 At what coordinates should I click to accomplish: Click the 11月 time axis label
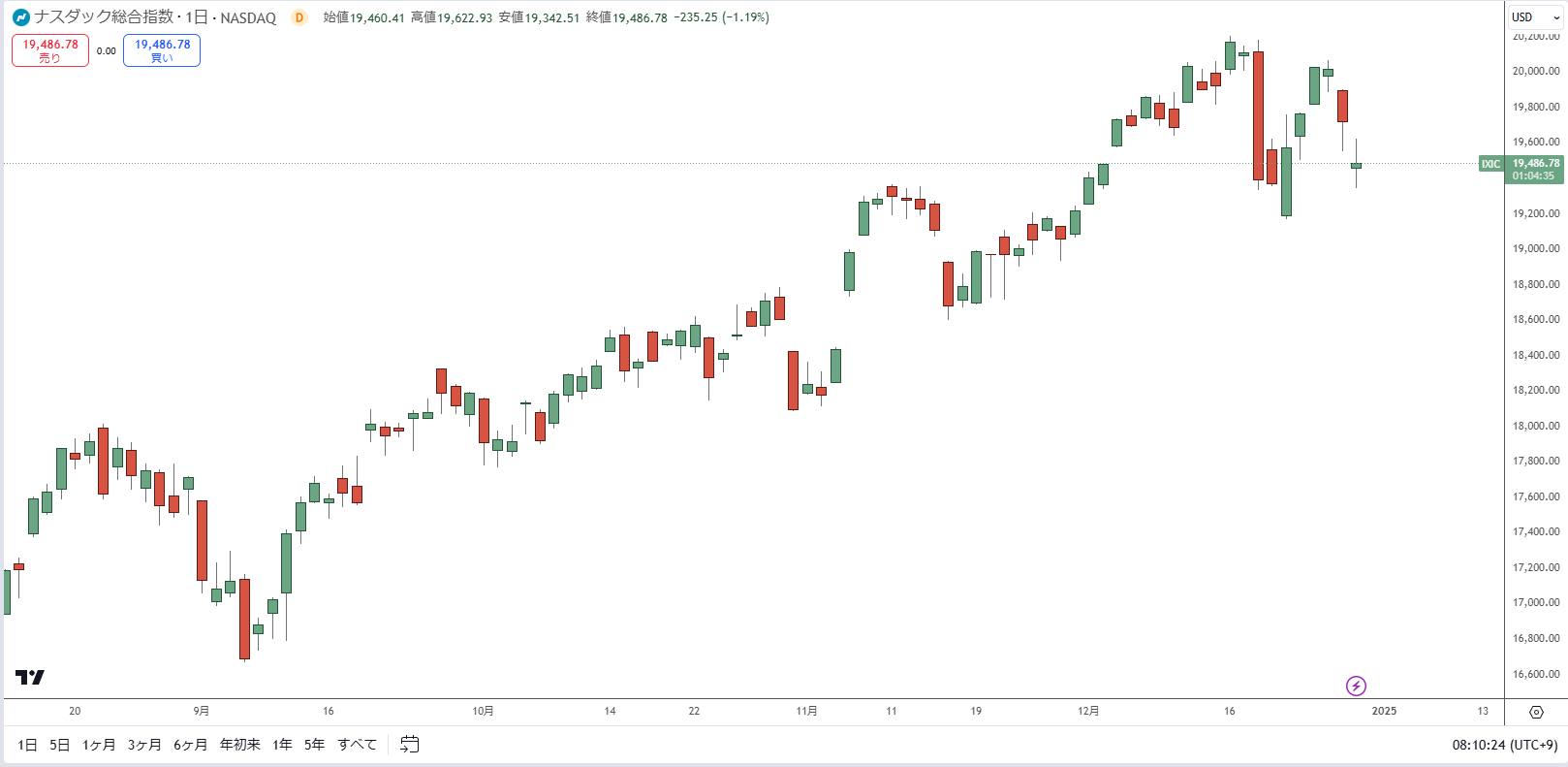806,711
